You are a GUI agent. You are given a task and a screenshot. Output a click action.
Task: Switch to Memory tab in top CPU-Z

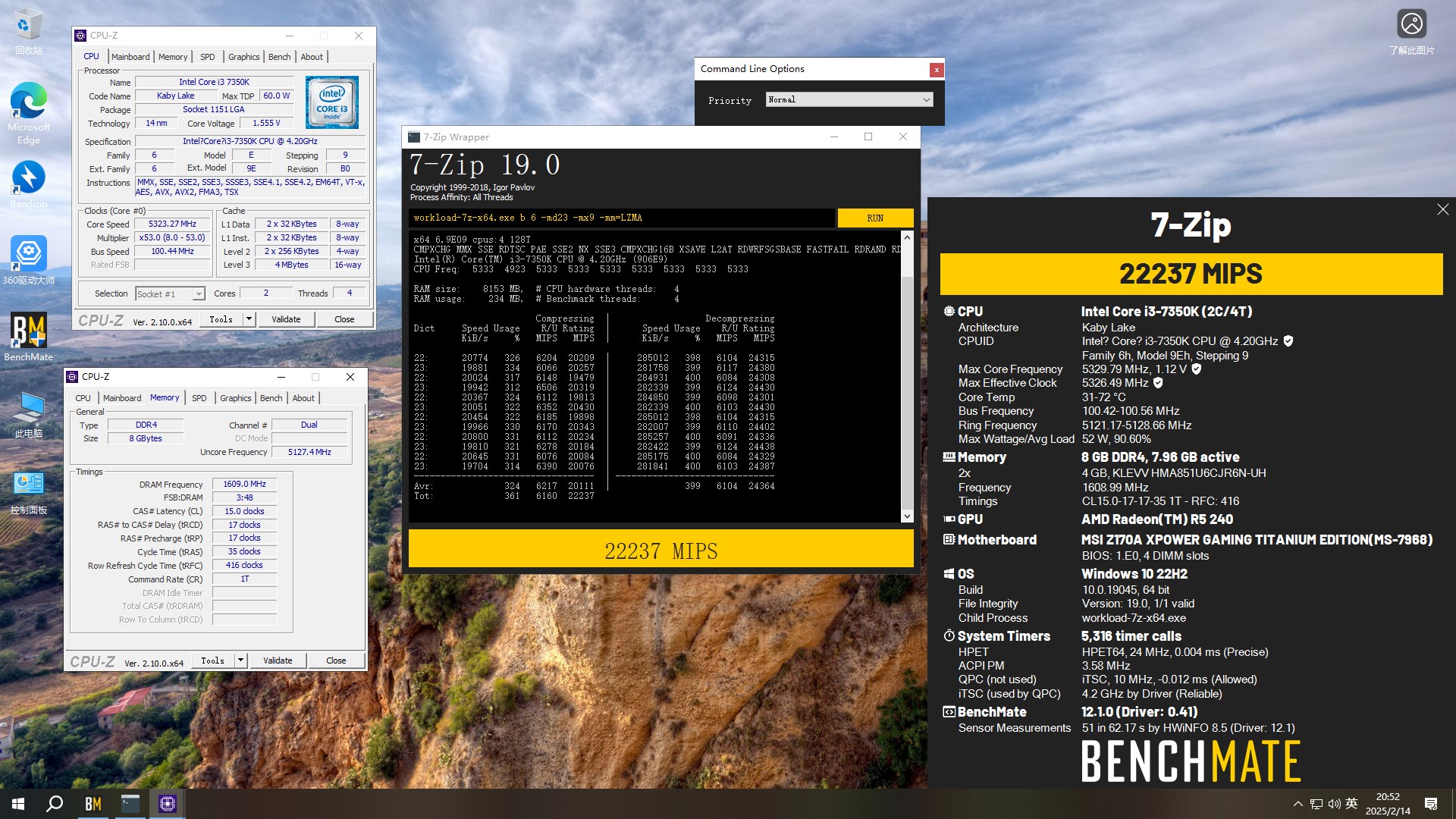click(x=173, y=57)
